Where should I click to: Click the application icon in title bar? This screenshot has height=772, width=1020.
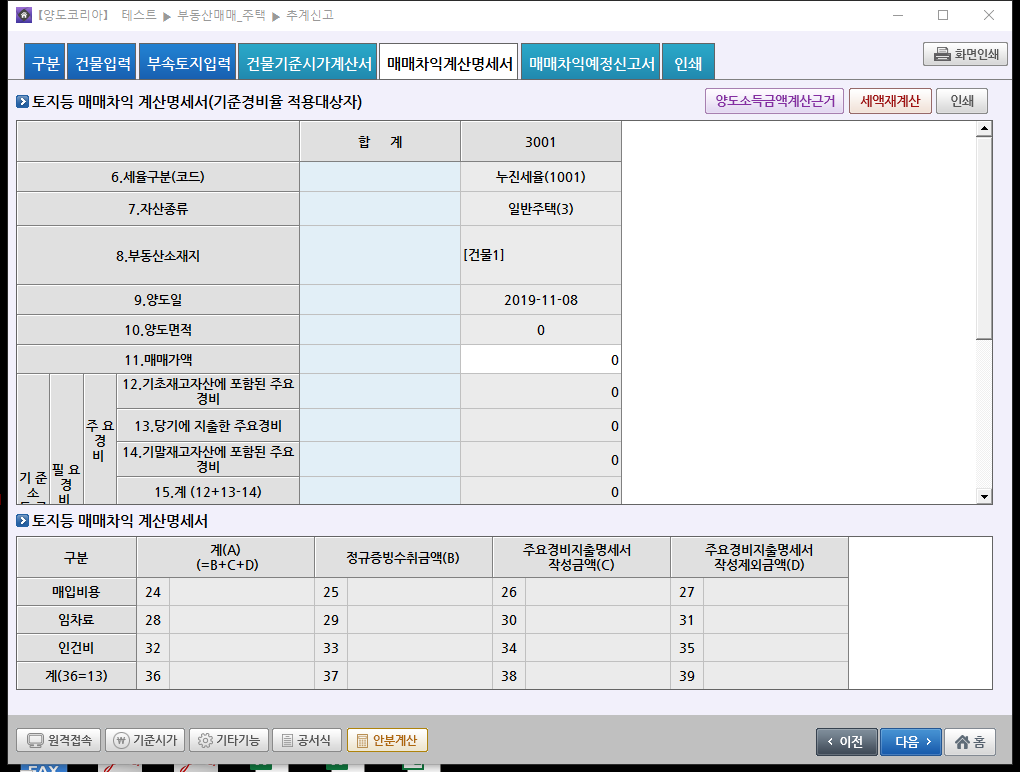pyautogui.click(x=24, y=15)
